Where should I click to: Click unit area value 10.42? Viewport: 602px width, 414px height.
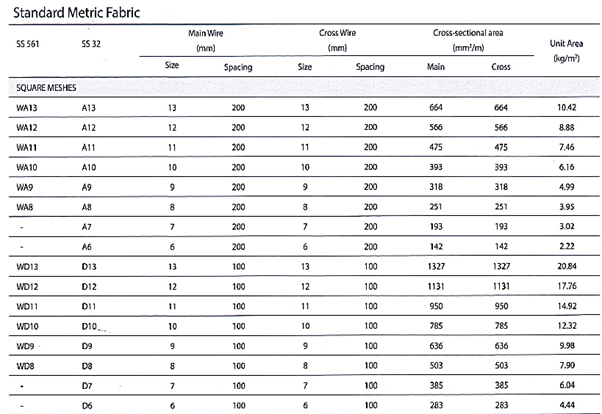point(565,107)
